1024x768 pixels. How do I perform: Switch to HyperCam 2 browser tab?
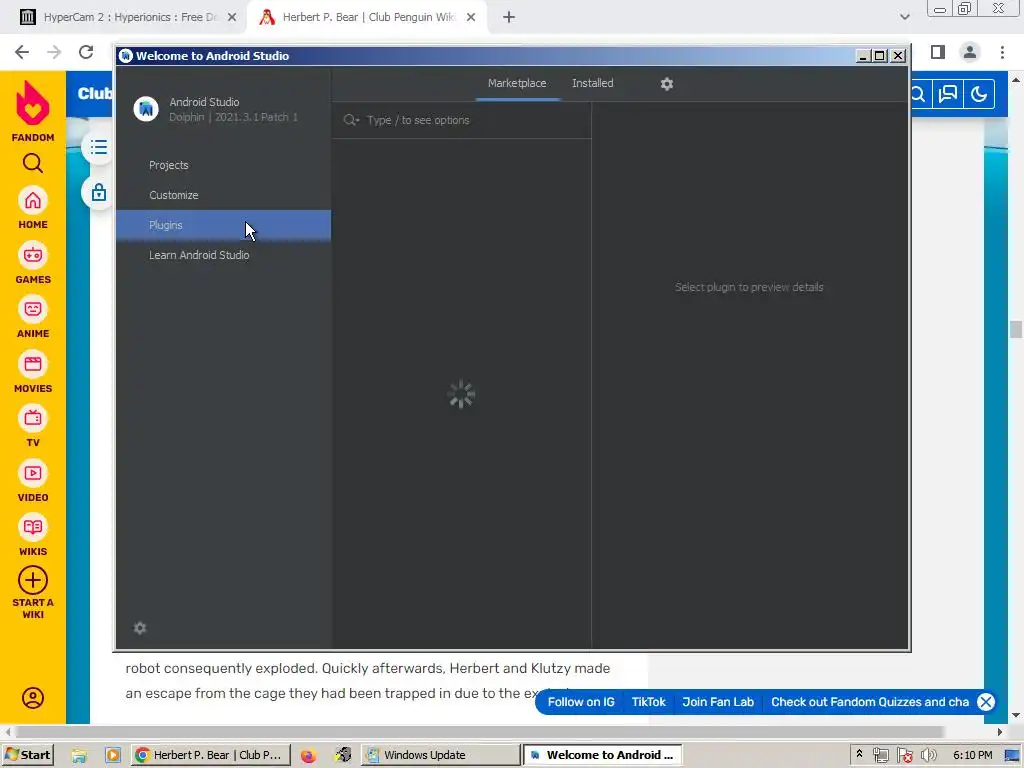(x=127, y=18)
